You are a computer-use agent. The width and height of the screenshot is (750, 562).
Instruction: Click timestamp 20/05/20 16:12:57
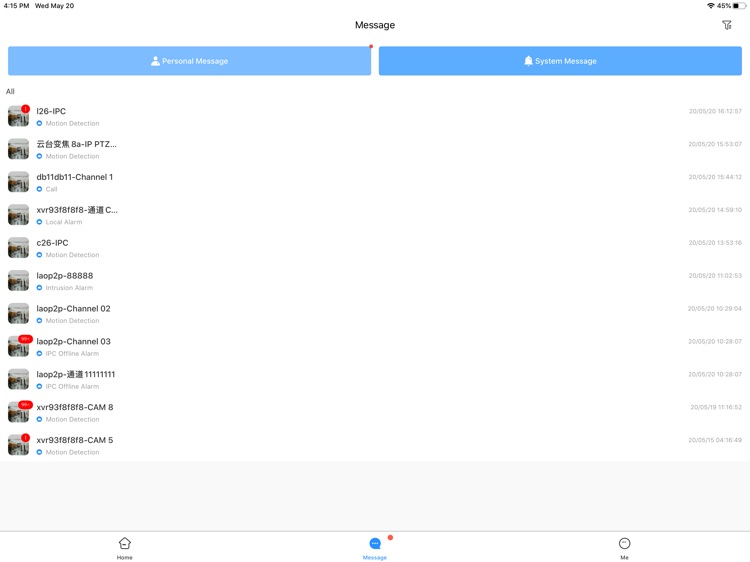(x=715, y=111)
